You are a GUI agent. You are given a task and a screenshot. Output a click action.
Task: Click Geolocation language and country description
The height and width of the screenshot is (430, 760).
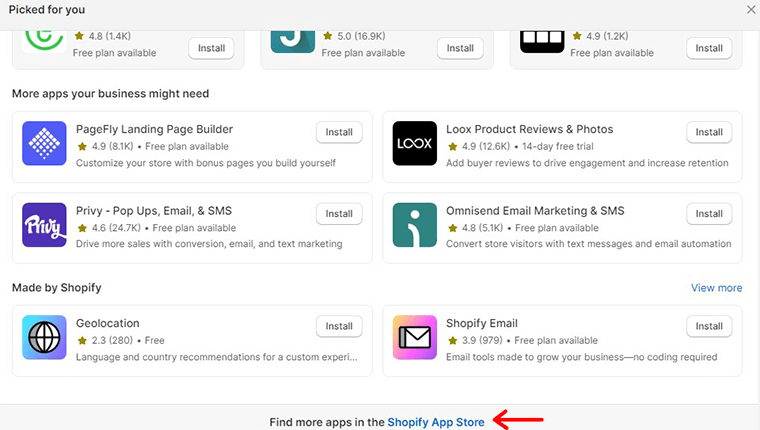(x=216, y=357)
